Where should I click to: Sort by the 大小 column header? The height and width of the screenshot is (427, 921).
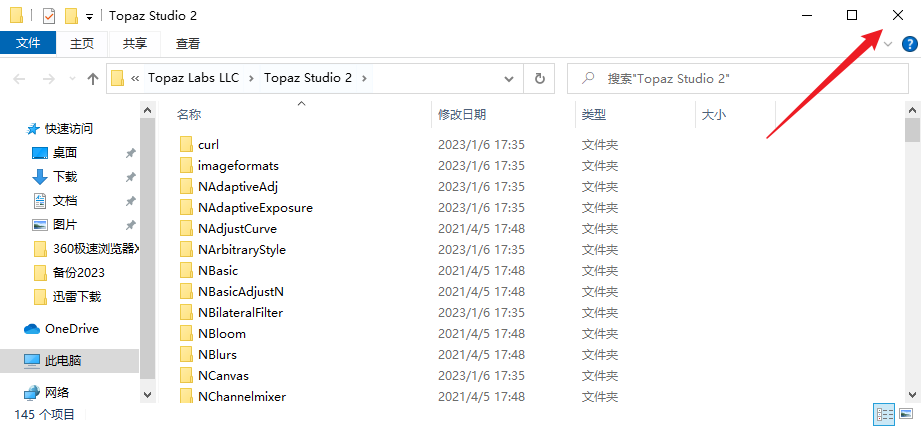click(x=714, y=115)
